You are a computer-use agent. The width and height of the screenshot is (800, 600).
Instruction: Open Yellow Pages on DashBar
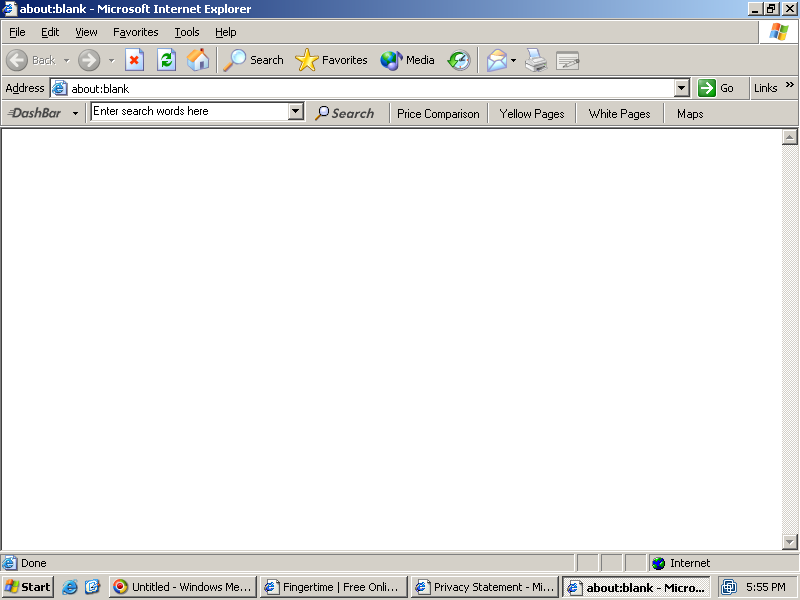532,114
